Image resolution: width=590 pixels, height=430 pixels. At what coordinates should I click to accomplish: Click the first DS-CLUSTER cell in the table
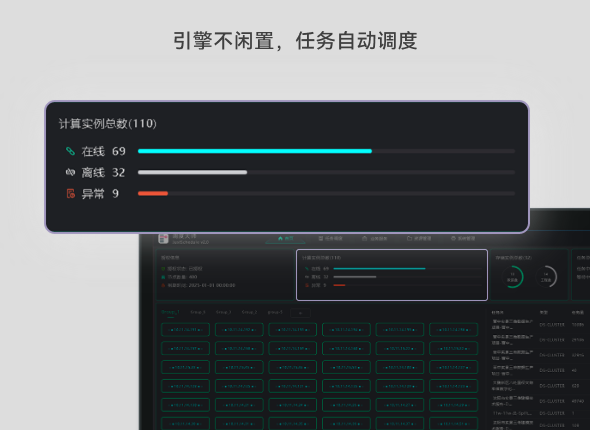[x=552, y=325]
